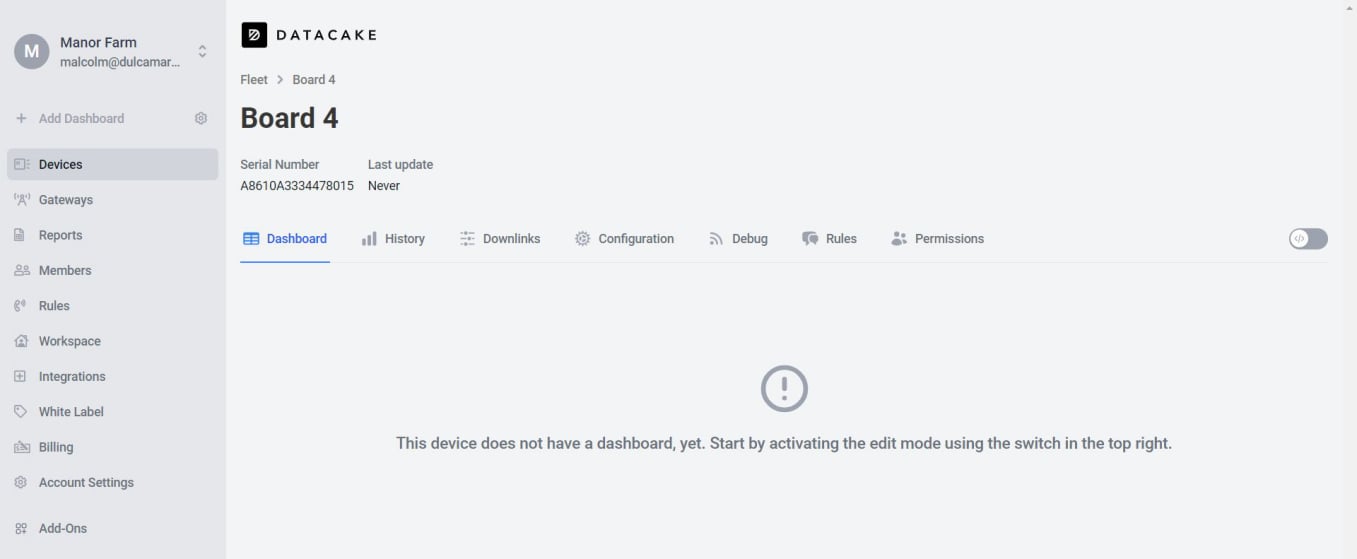Open the Downlinks tab
The image size is (1357, 559).
[x=500, y=239]
